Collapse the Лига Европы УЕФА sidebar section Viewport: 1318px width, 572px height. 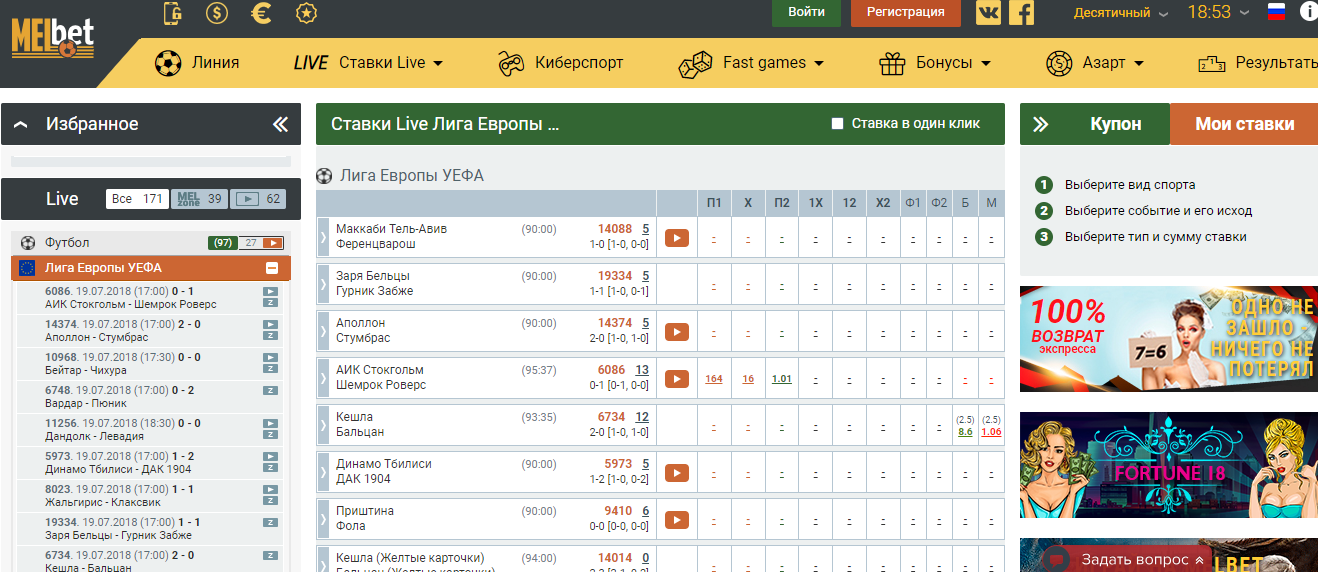point(271,268)
